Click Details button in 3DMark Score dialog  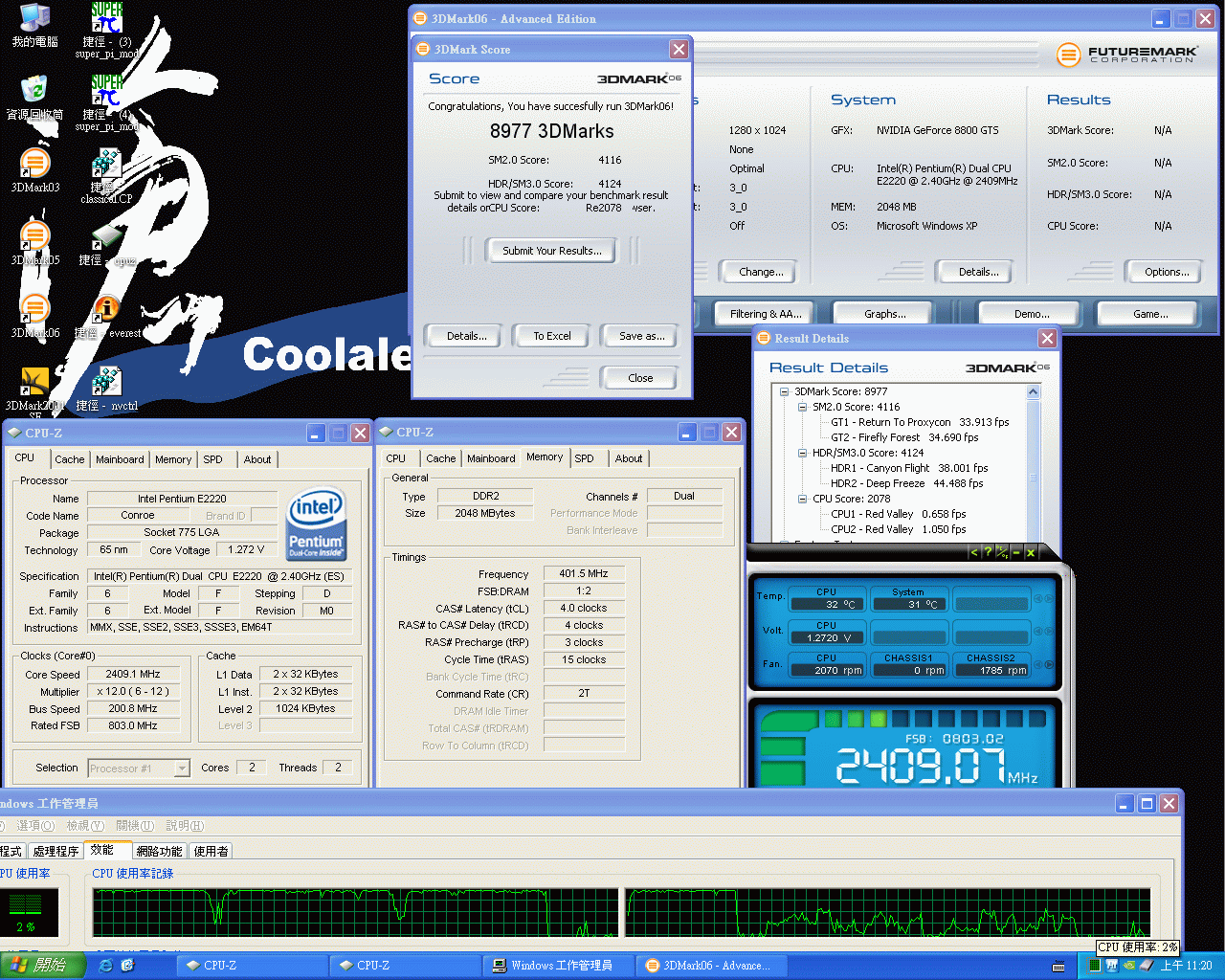click(467, 336)
